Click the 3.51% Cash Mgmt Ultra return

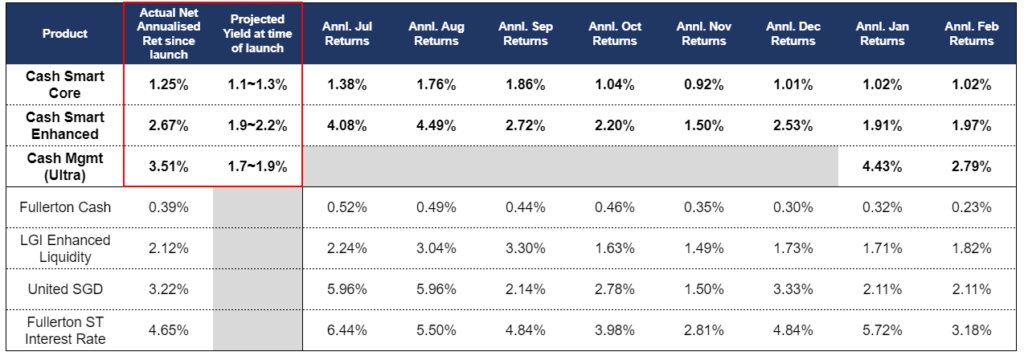[x=168, y=167]
